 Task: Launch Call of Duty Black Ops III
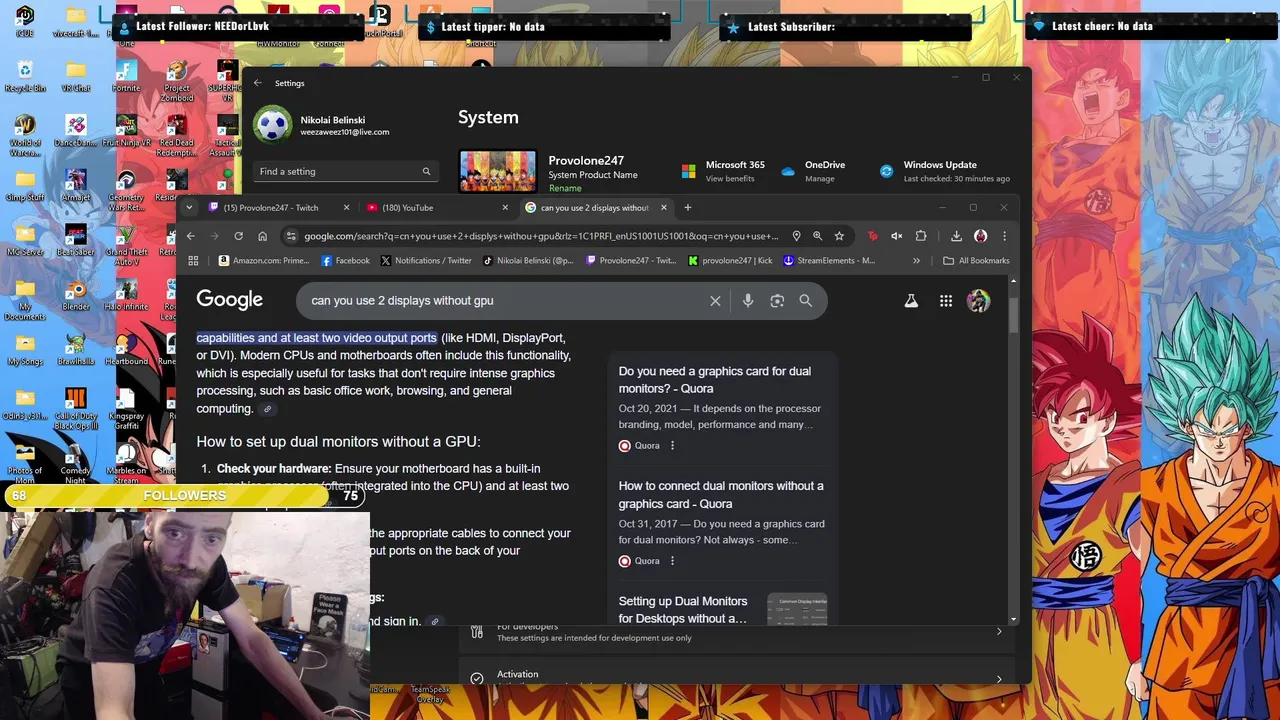click(x=76, y=410)
